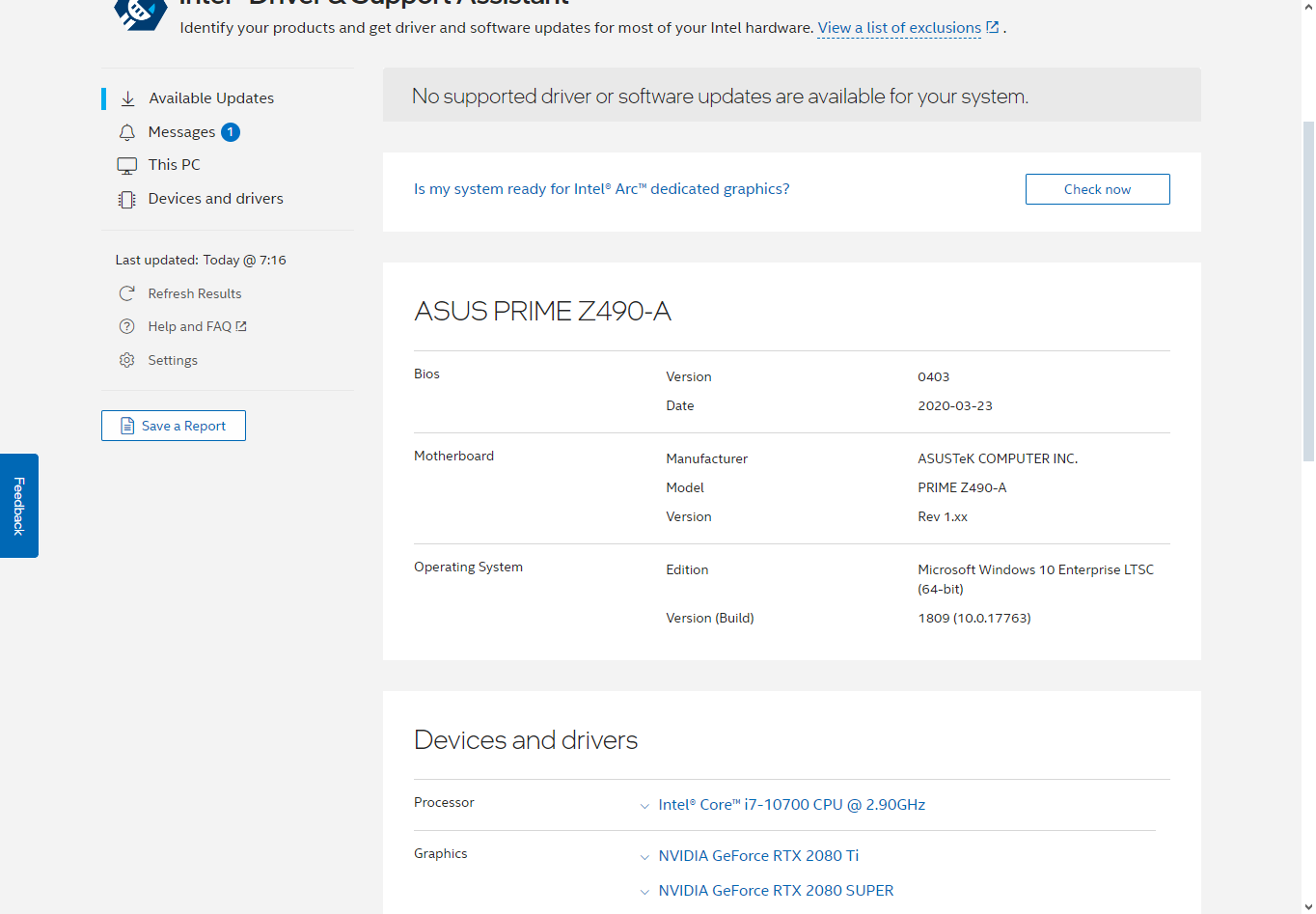Click the Intel Driver & Support Assistant logo
The width and height of the screenshot is (1316, 914).
(x=140, y=12)
